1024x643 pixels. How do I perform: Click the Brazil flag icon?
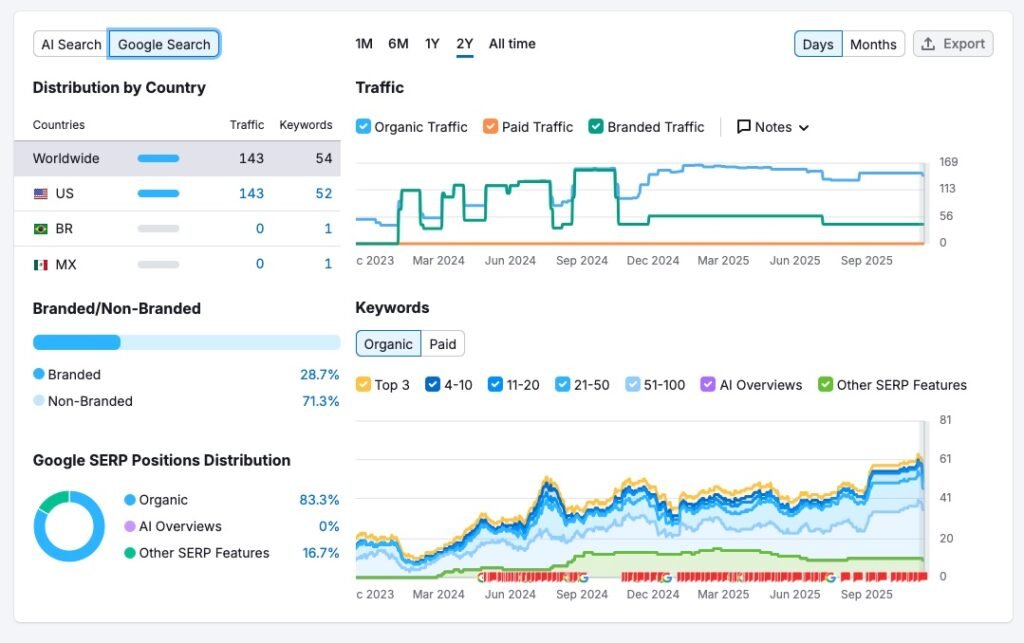point(41,229)
